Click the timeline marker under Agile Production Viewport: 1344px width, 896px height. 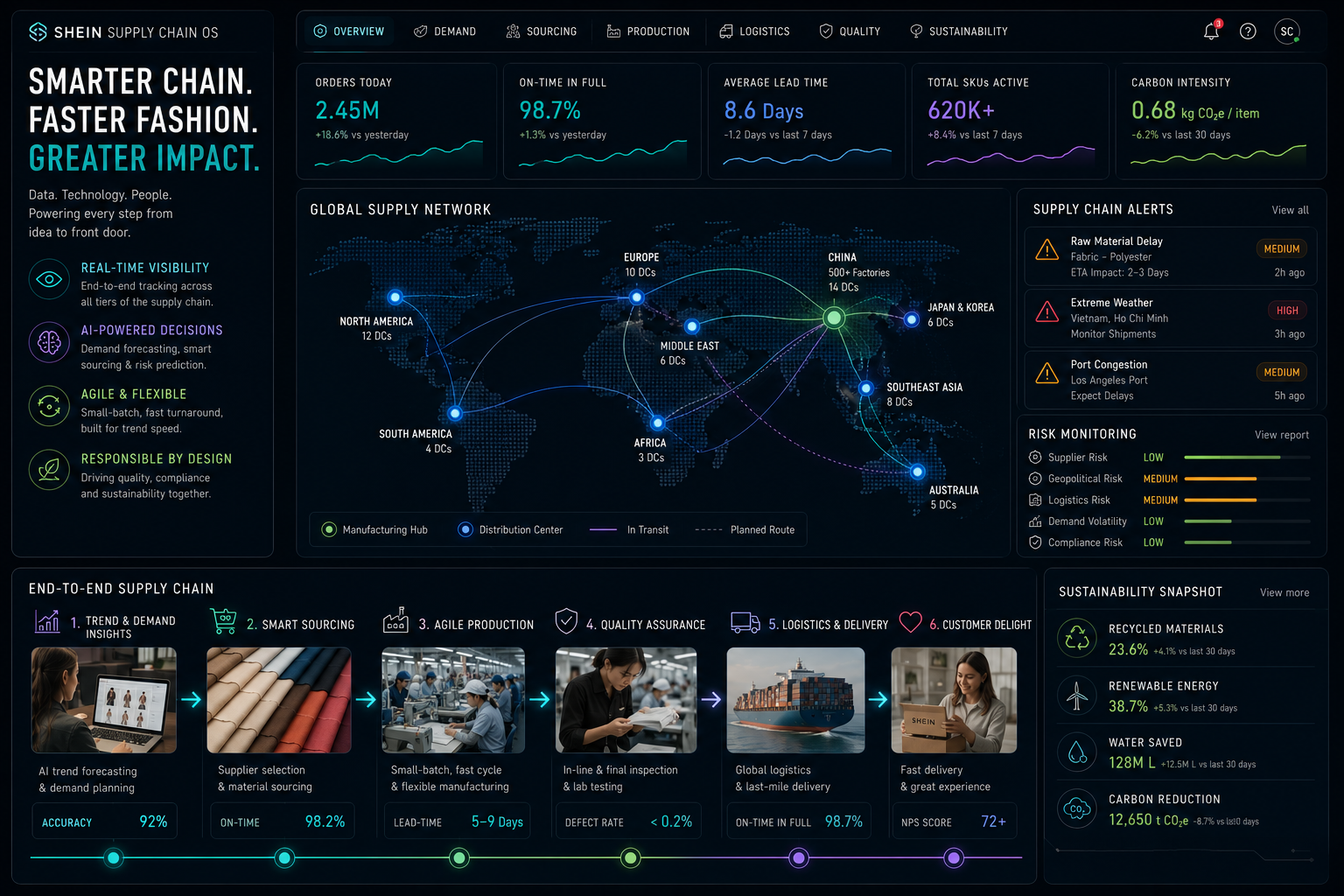[459, 857]
